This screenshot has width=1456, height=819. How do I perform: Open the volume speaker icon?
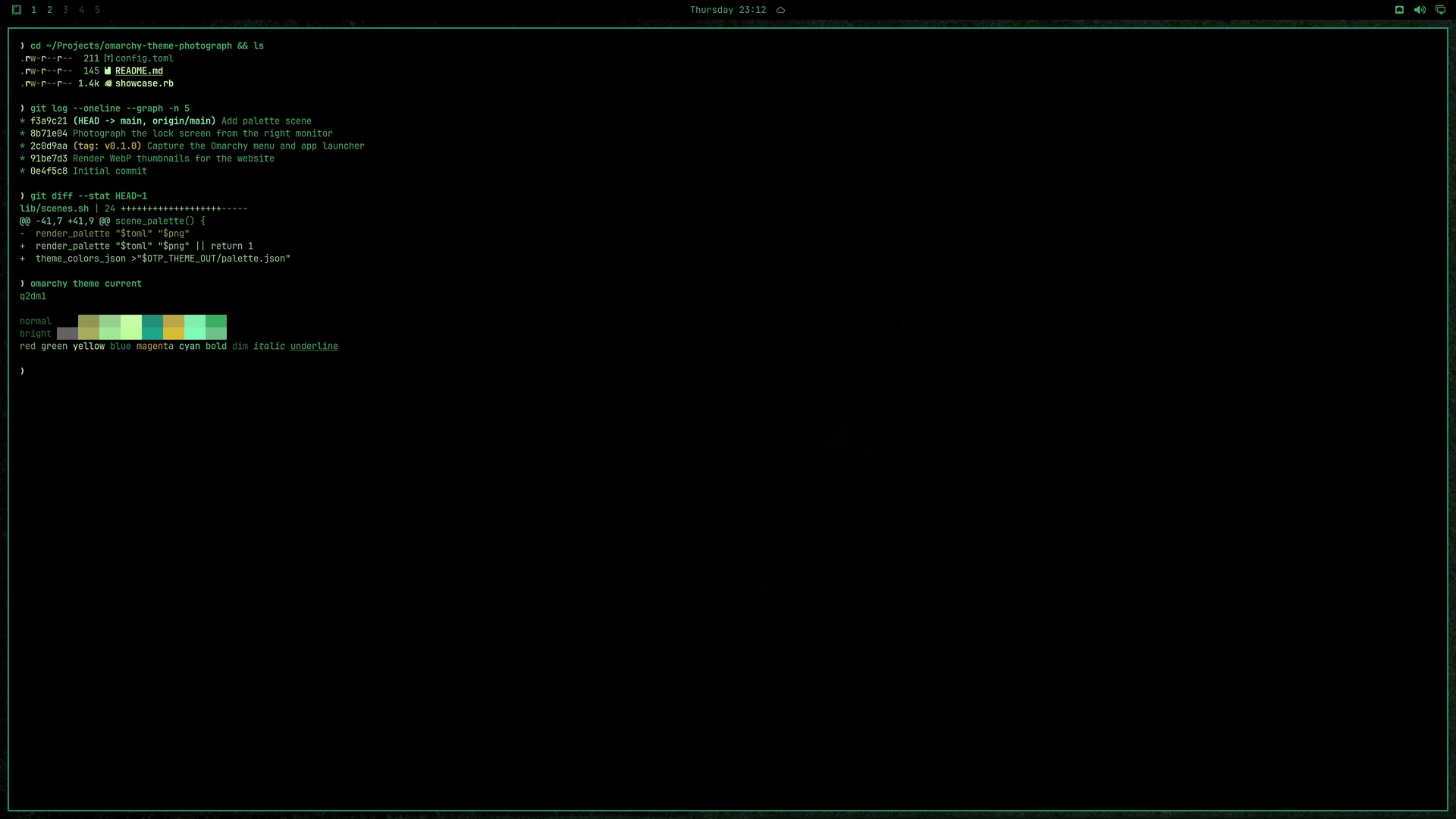coord(1420,10)
